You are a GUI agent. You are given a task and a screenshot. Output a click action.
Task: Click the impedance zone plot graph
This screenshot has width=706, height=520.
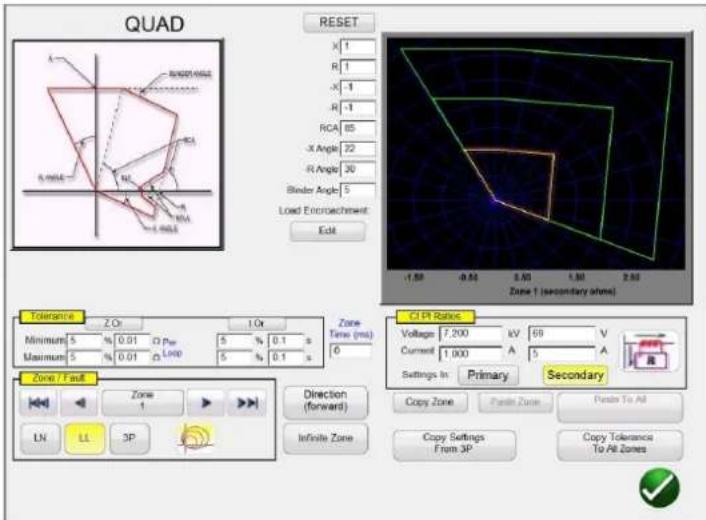[x=536, y=154]
